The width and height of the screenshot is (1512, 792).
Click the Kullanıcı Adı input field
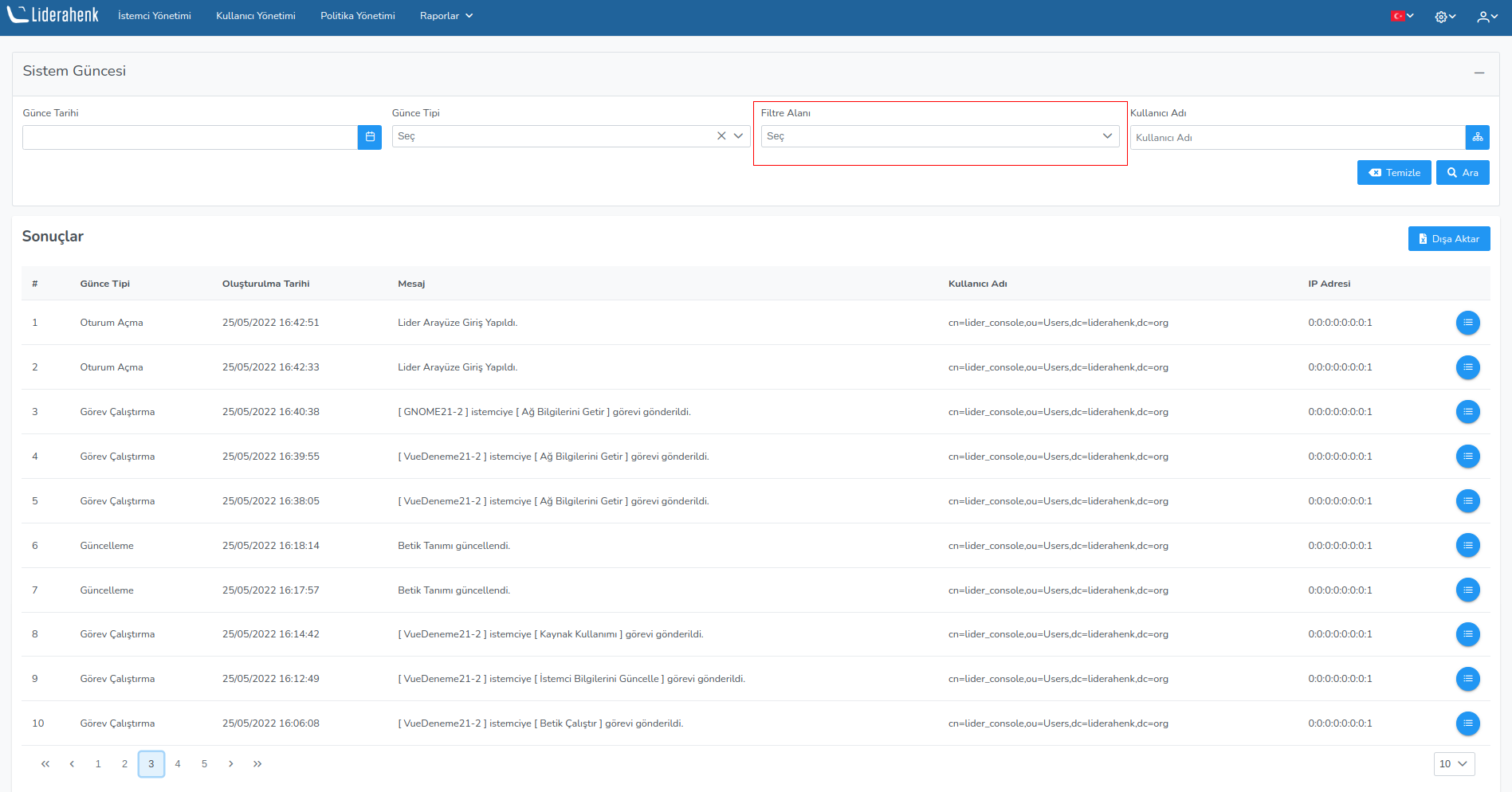click(1297, 138)
